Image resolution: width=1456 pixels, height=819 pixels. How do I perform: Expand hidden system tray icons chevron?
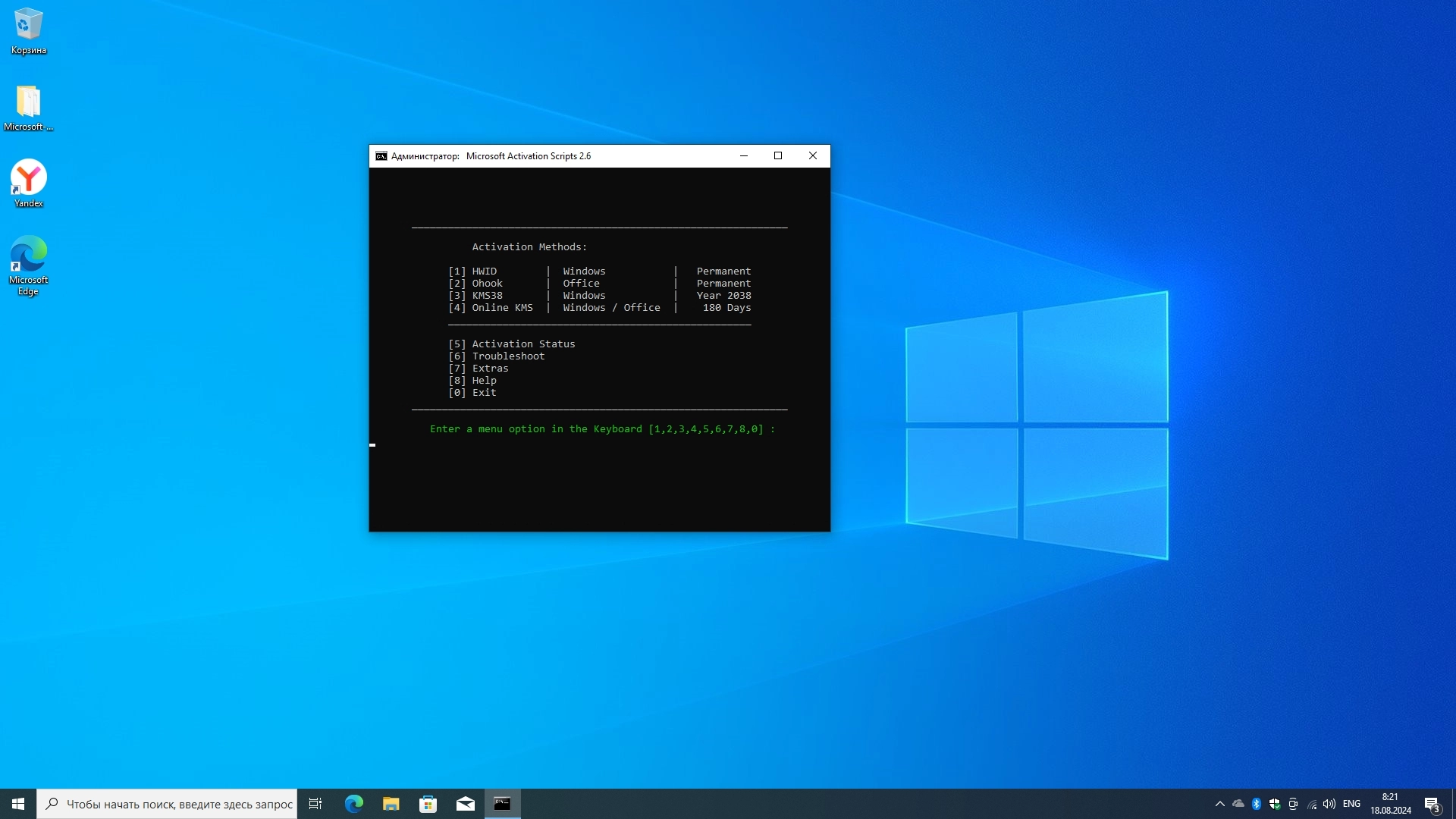point(1219,804)
